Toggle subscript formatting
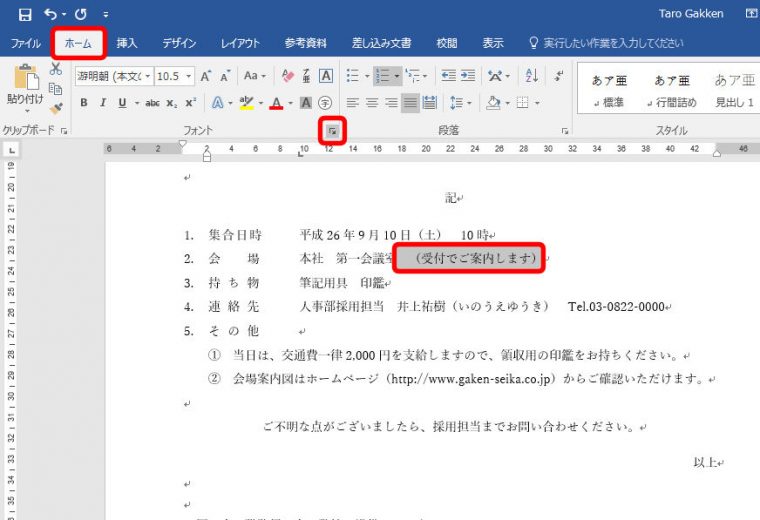The height and width of the screenshot is (520, 760). pos(172,103)
